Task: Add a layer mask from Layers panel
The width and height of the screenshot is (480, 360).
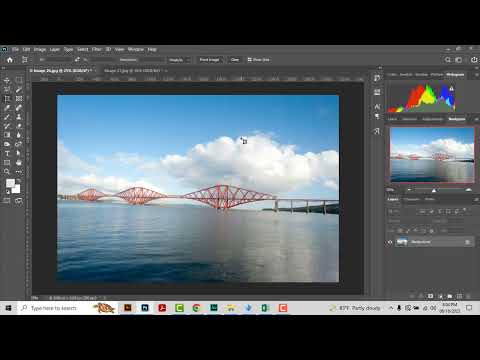Action: (430, 296)
